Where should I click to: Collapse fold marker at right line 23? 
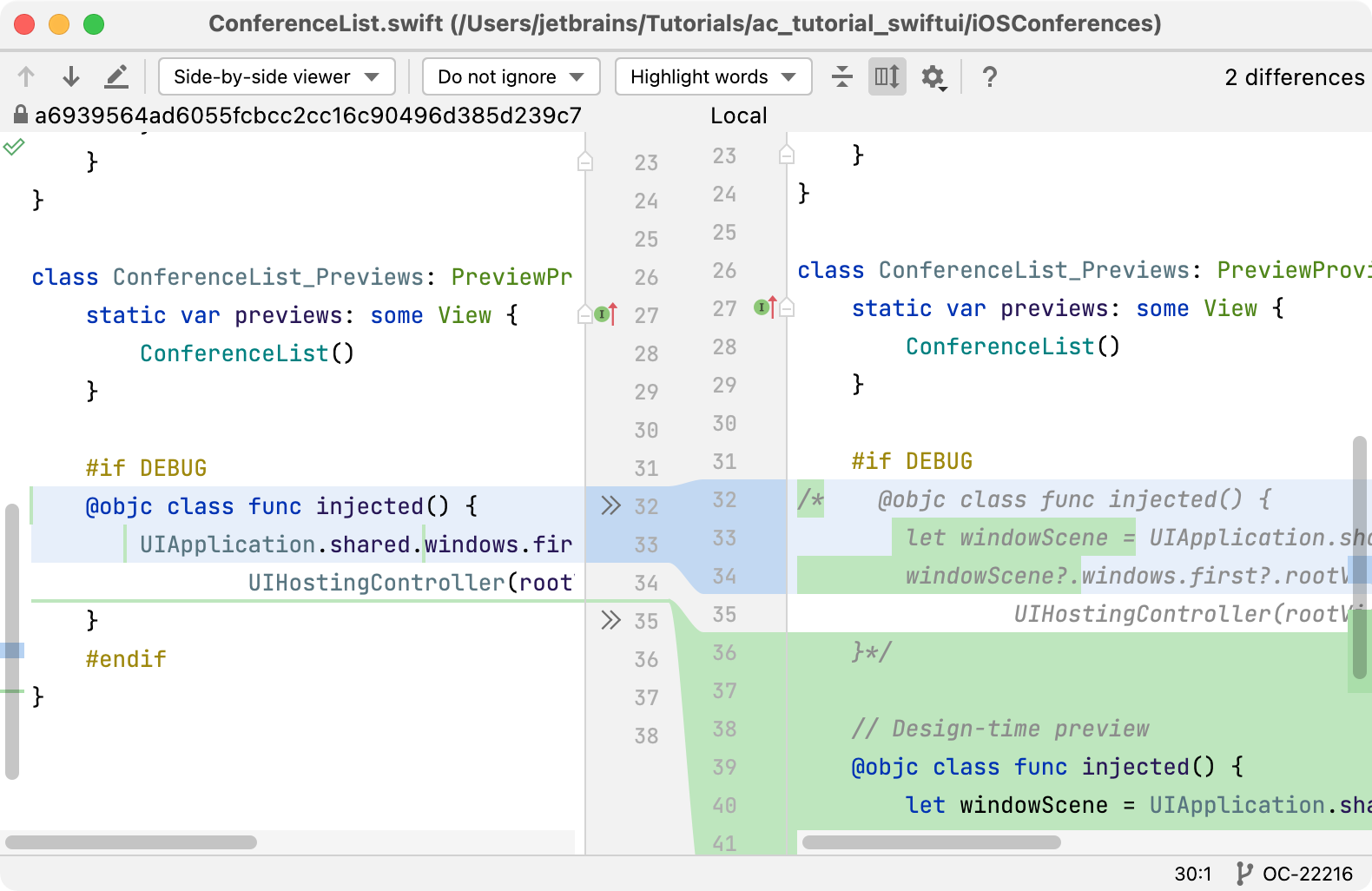point(787,155)
